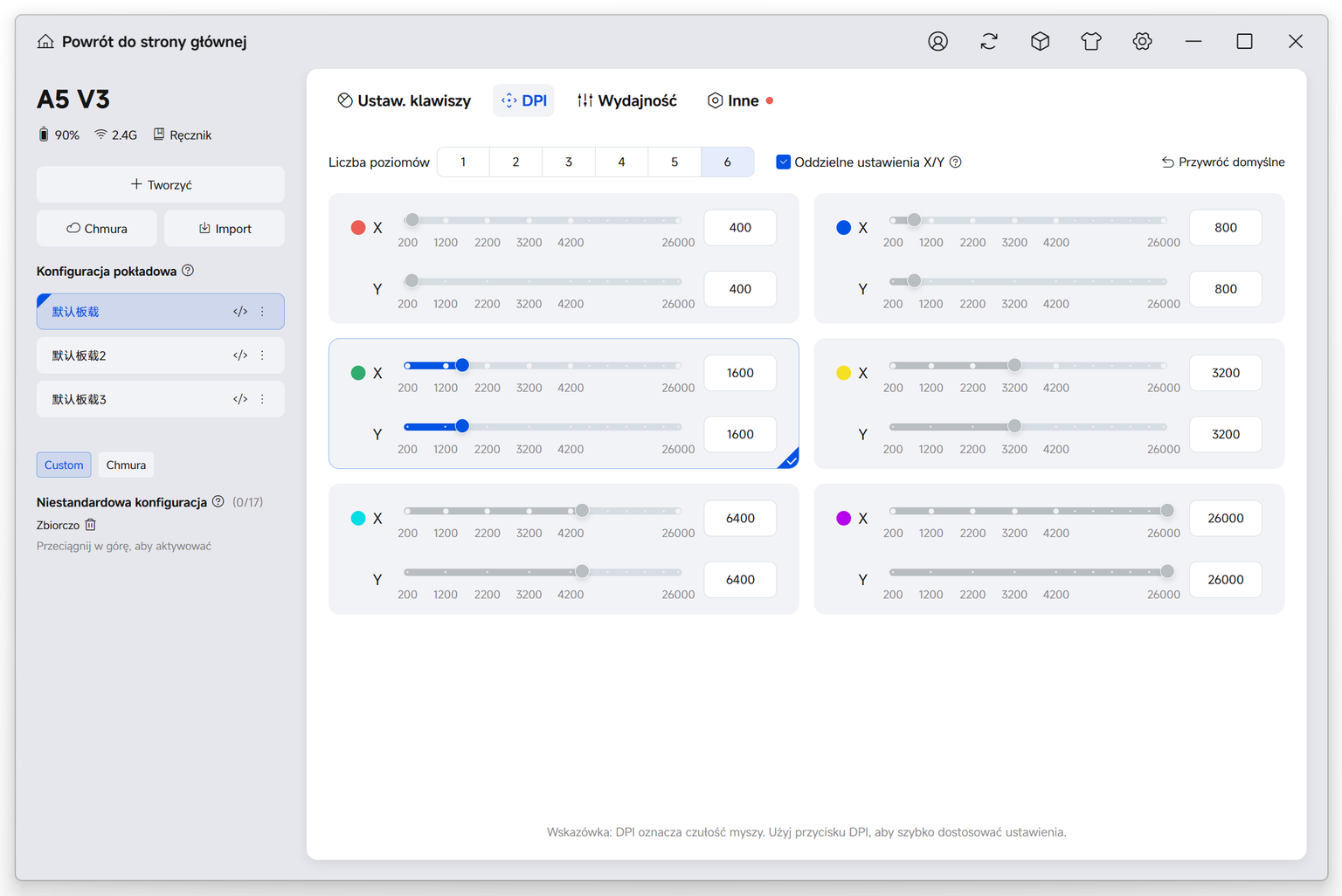Click help icon beside Konfiguracja pokładowa
Viewport: 1342px width, 896px height.
click(x=188, y=271)
